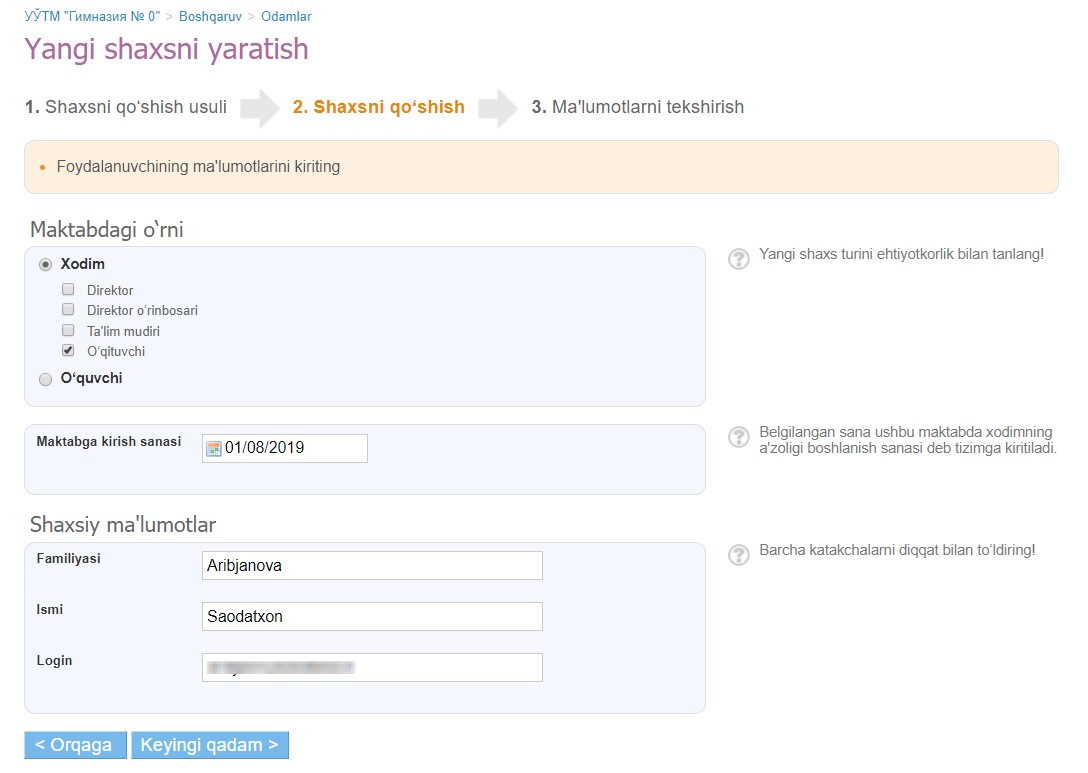The height and width of the screenshot is (773, 1088).
Task: Open the Boshqaruv breadcrumb link
Action: click(x=210, y=16)
